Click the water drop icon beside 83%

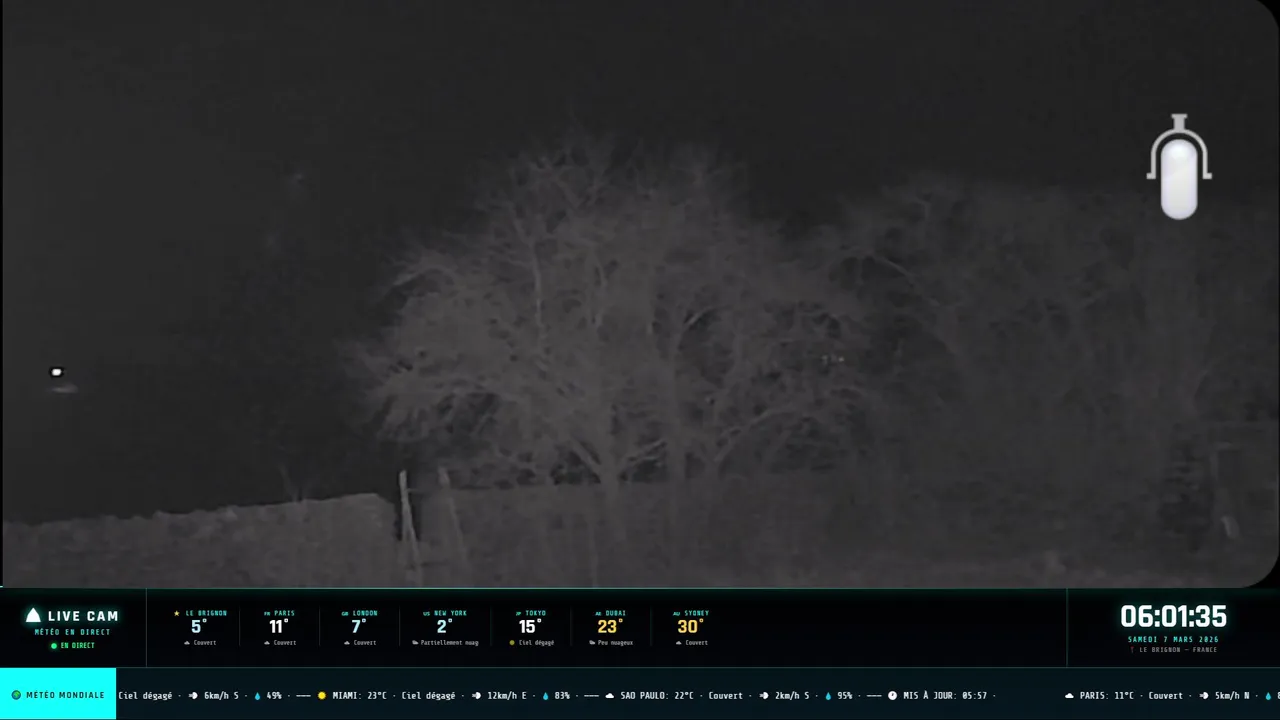pyautogui.click(x=545, y=695)
